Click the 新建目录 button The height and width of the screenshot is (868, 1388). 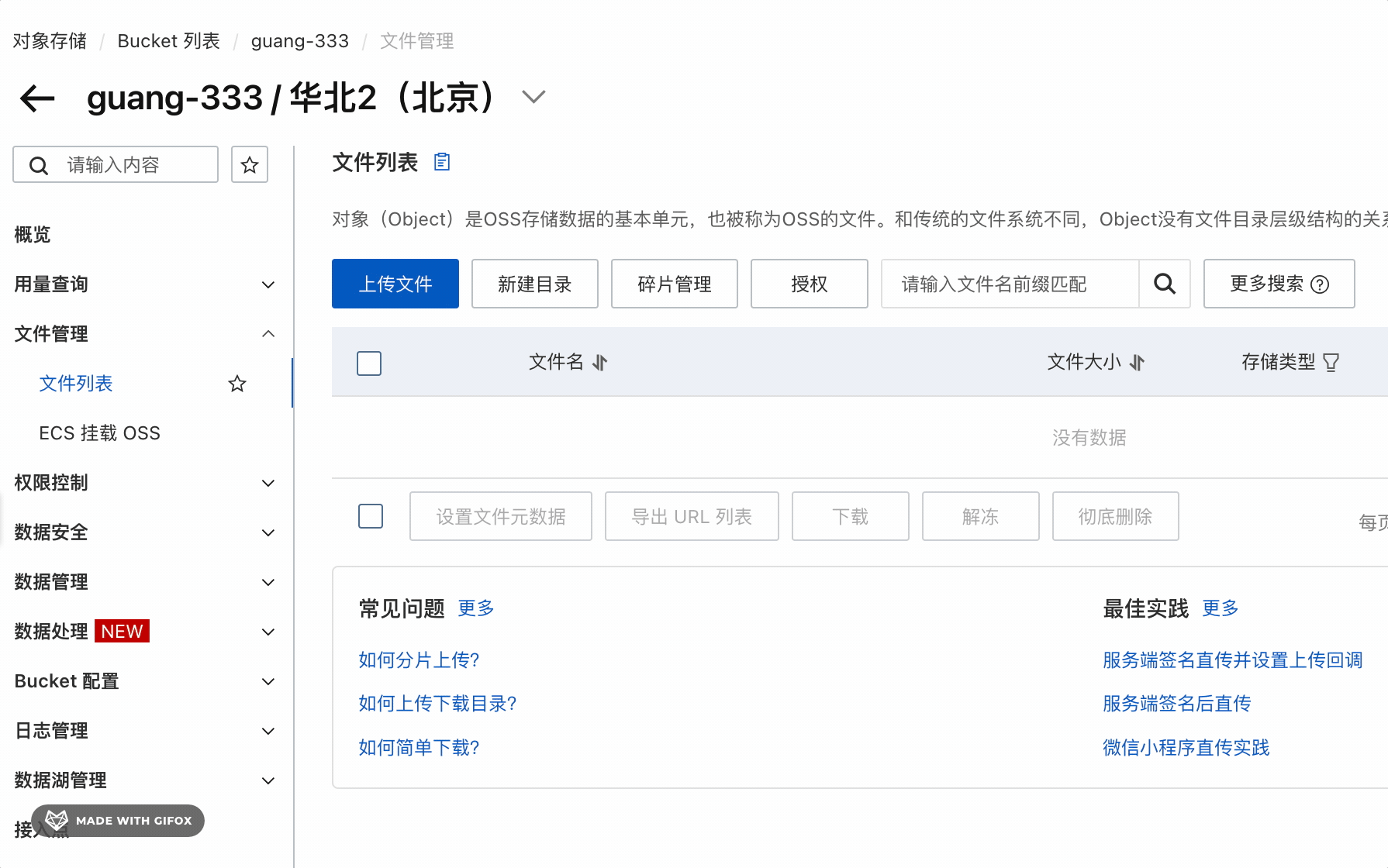(x=535, y=284)
